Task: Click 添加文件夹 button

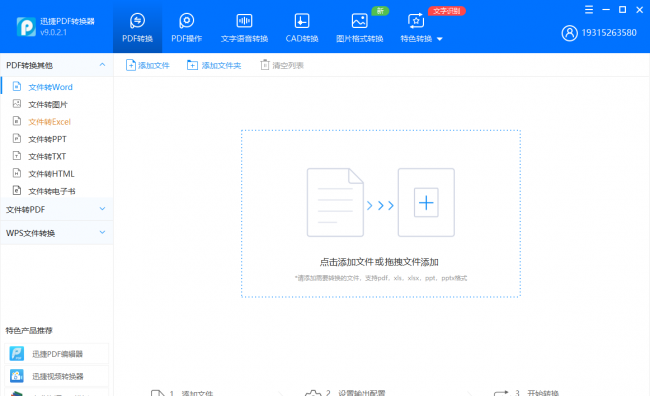Action: (x=214, y=65)
